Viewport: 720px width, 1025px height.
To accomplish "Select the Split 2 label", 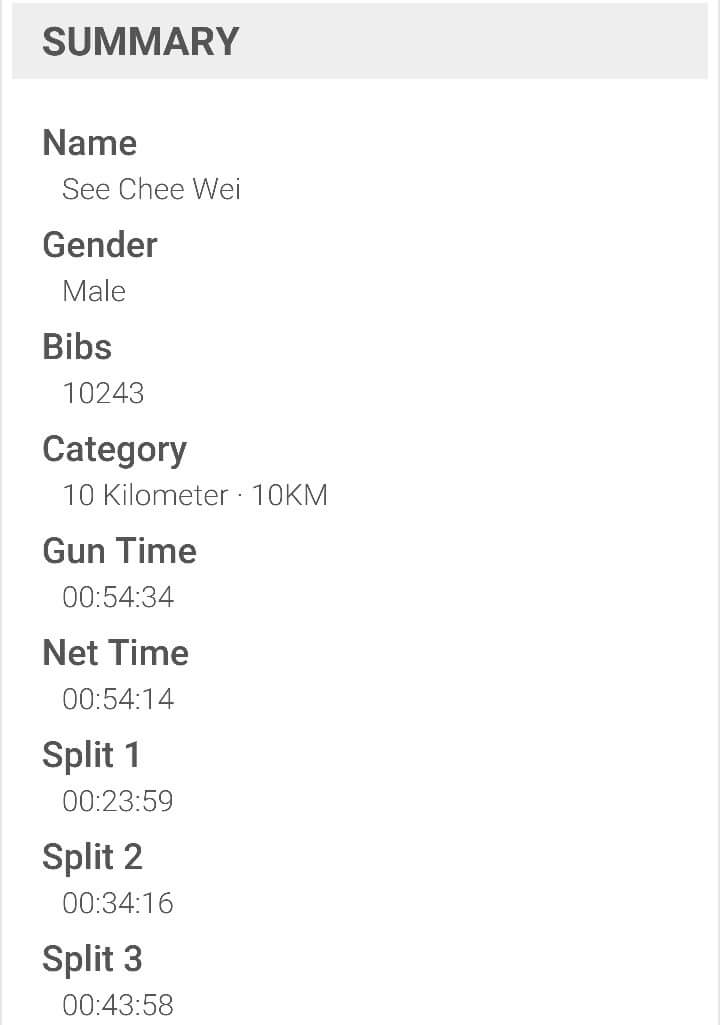I will (x=92, y=857).
